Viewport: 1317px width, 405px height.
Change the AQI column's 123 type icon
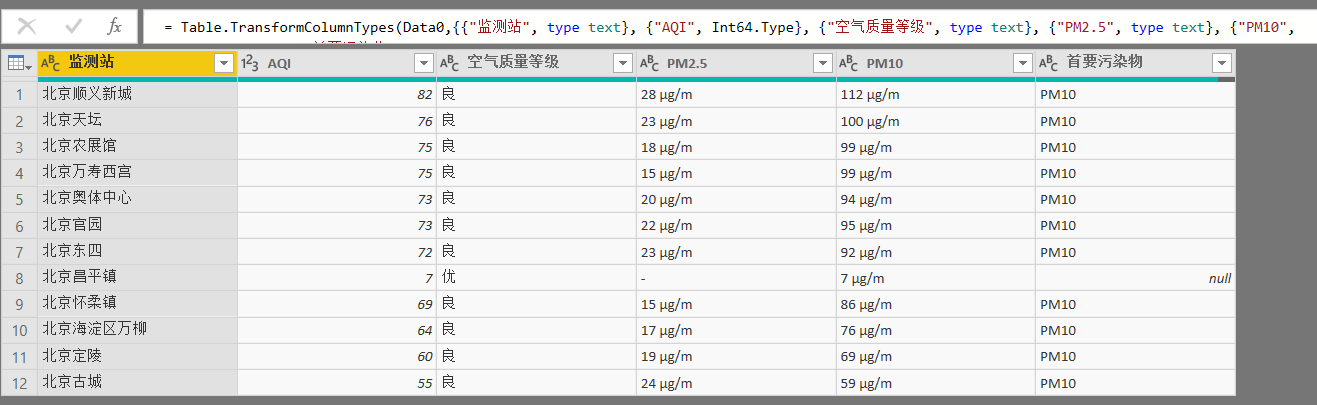pyautogui.click(x=251, y=64)
